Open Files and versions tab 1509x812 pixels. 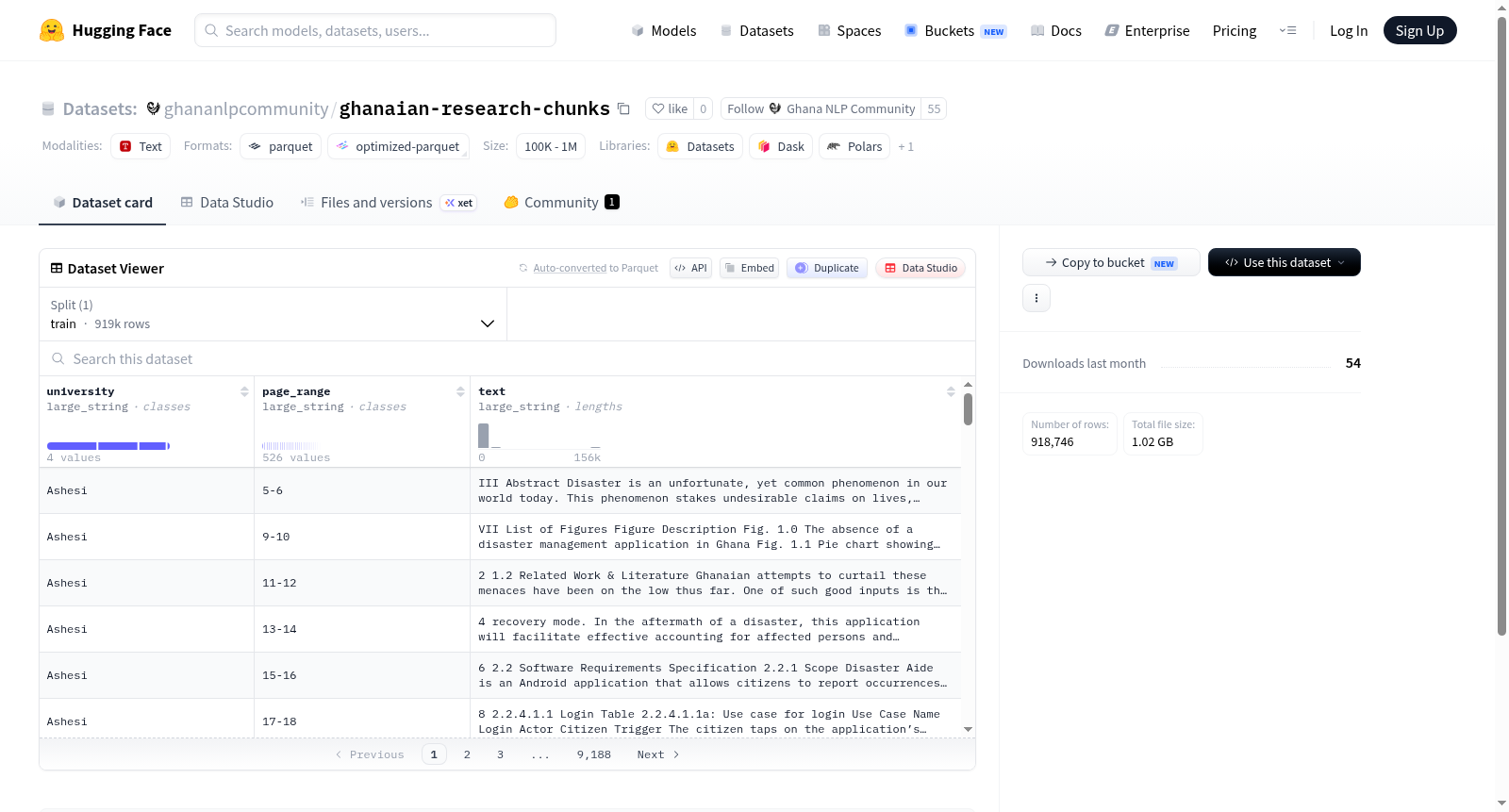[x=388, y=202]
